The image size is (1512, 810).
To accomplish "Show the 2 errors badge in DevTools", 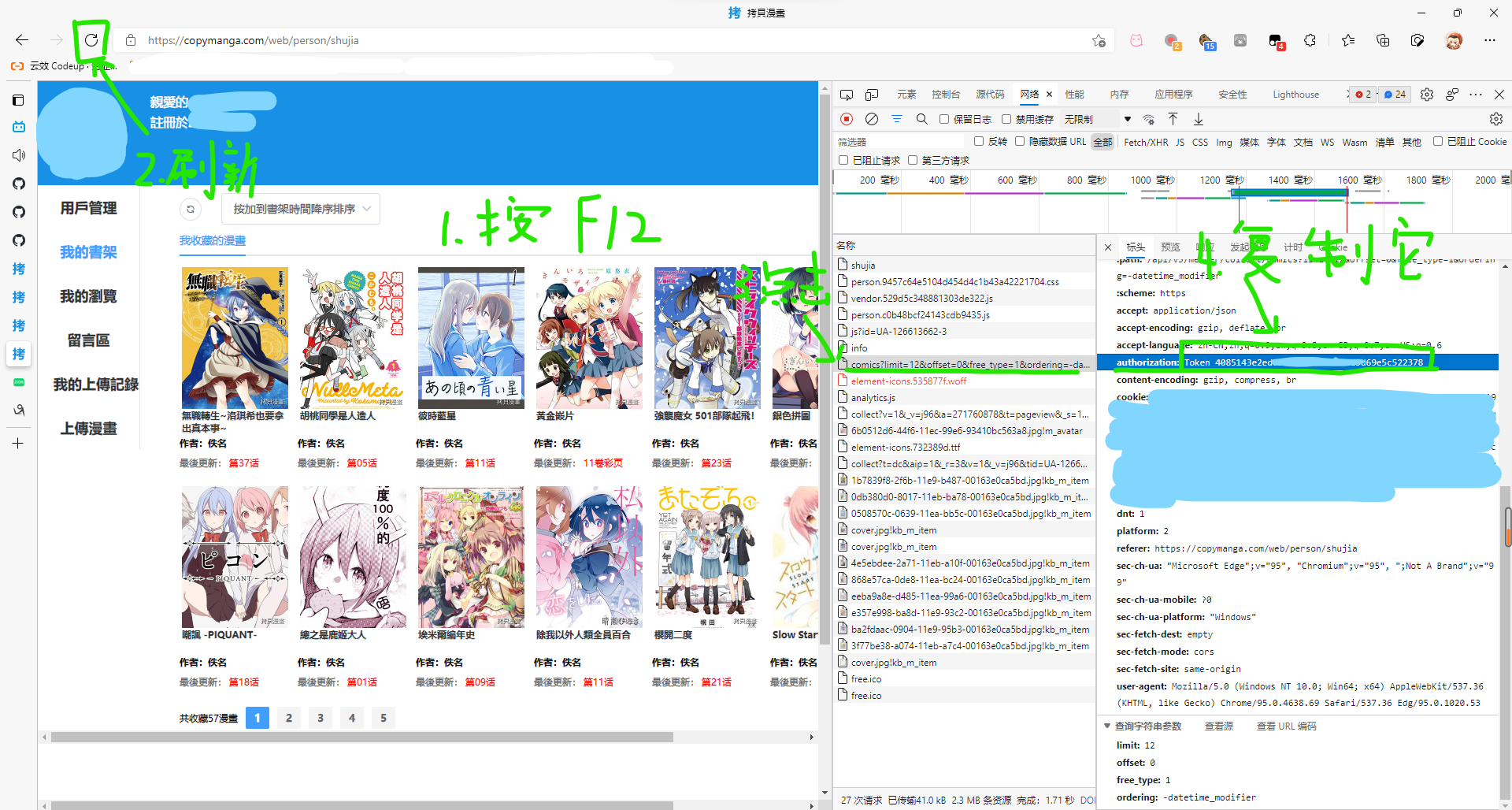I will point(1363,95).
